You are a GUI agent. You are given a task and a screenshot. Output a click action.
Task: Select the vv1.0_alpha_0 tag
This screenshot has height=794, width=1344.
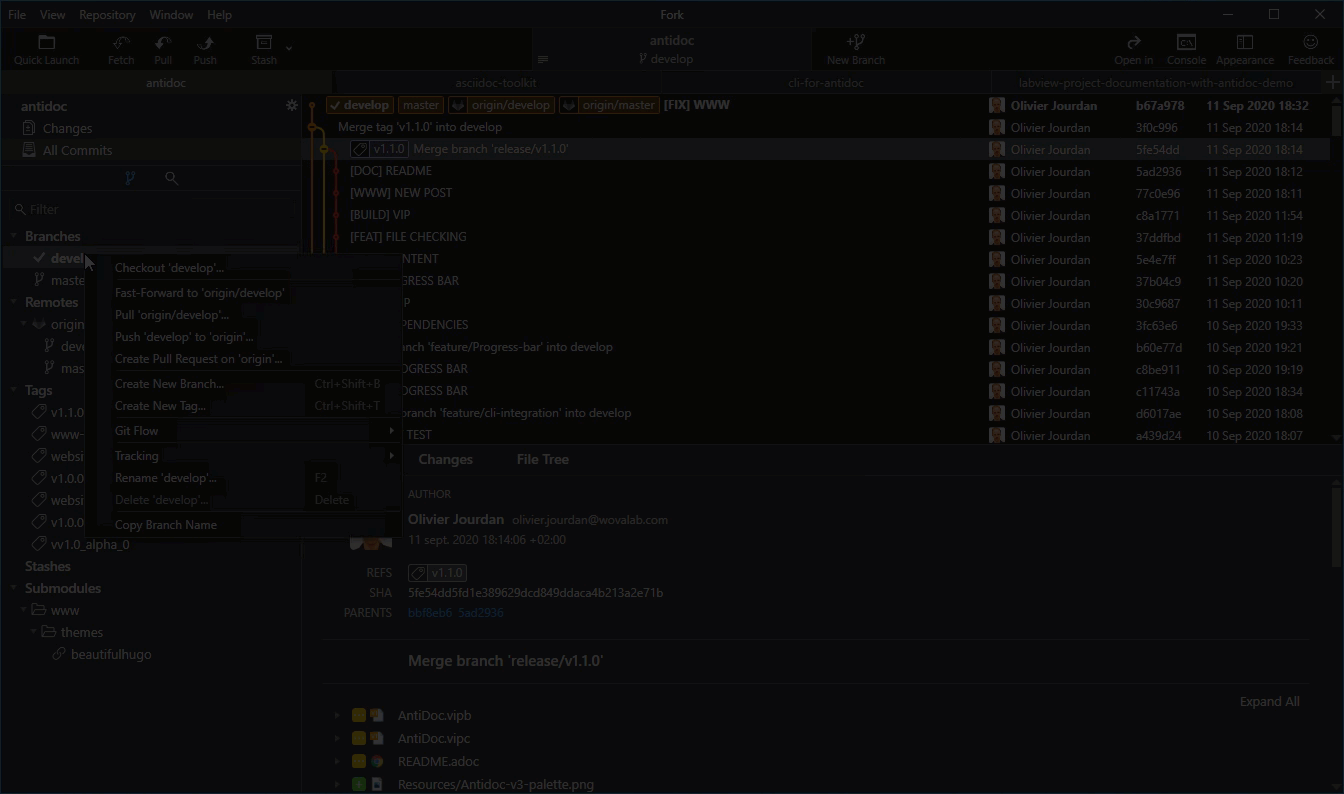tap(90, 544)
